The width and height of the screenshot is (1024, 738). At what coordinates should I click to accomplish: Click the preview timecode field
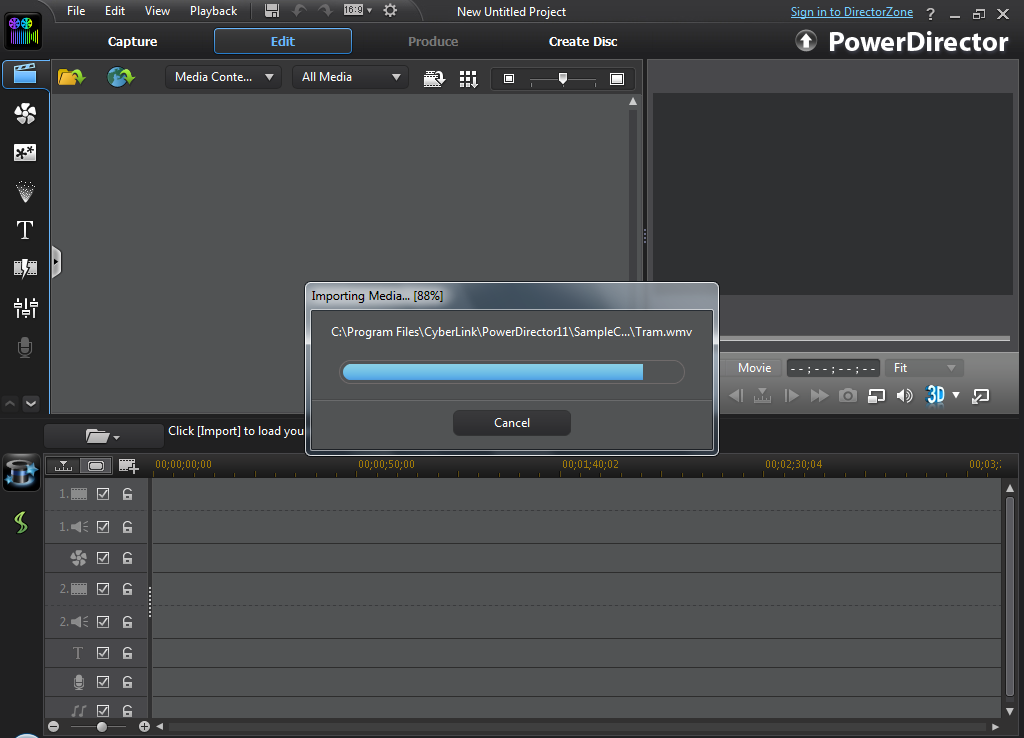coord(833,368)
